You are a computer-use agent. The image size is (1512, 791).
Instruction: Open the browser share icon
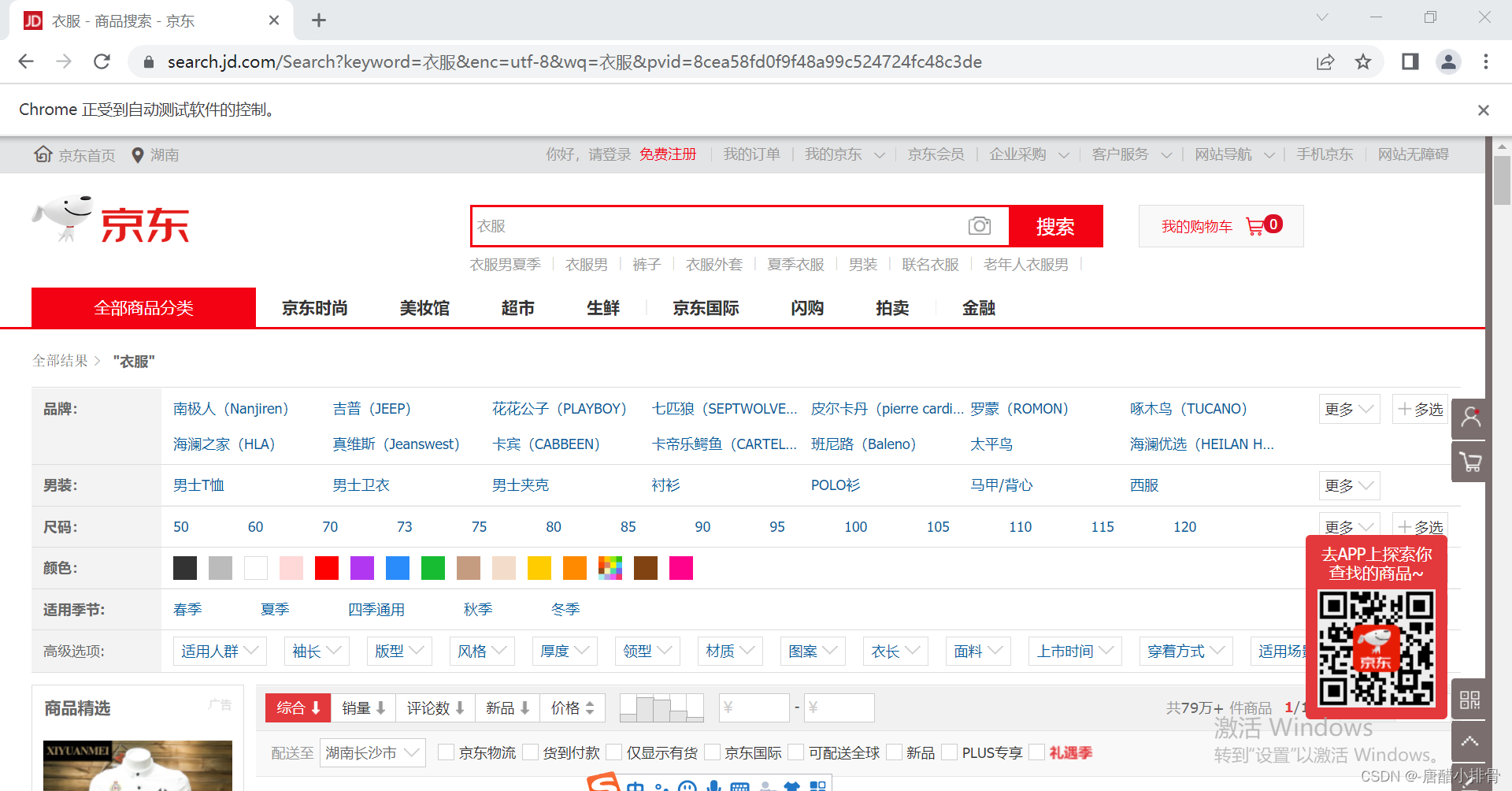tap(1325, 61)
